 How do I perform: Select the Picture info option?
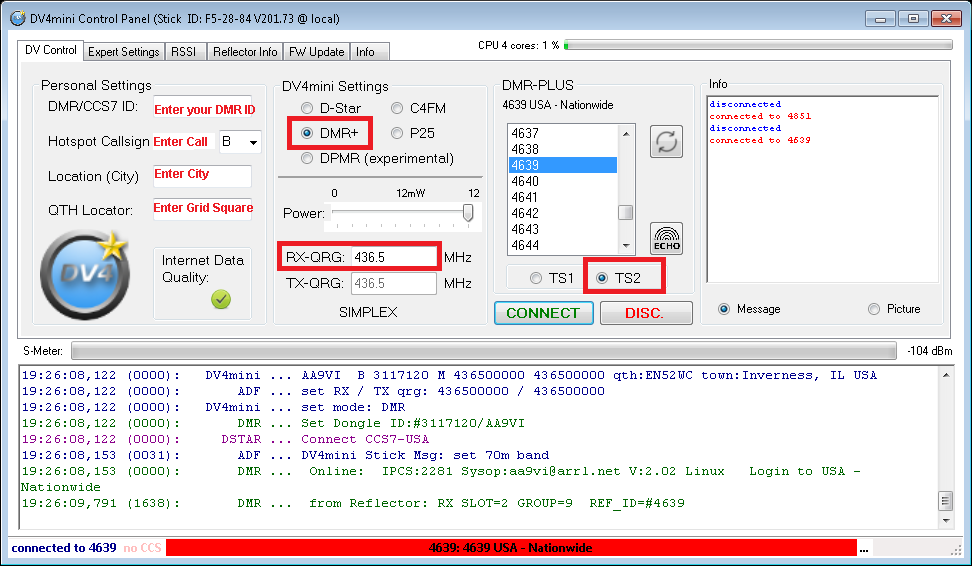pyautogui.click(x=874, y=309)
